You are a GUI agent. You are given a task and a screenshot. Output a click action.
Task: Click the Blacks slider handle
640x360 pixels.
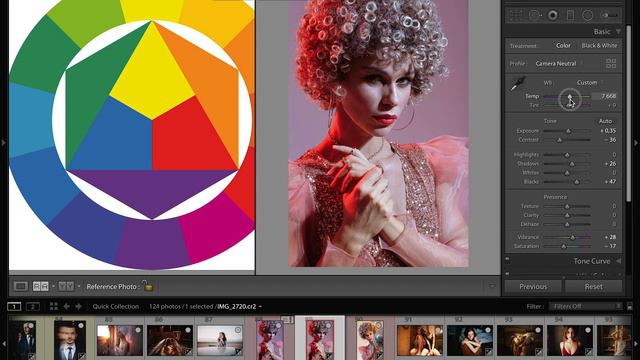[x=576, y=182]
